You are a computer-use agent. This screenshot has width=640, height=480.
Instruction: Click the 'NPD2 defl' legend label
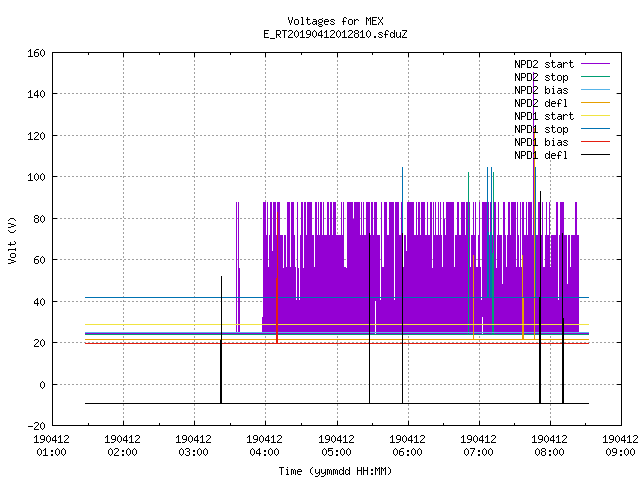click(x=541, y=103)
